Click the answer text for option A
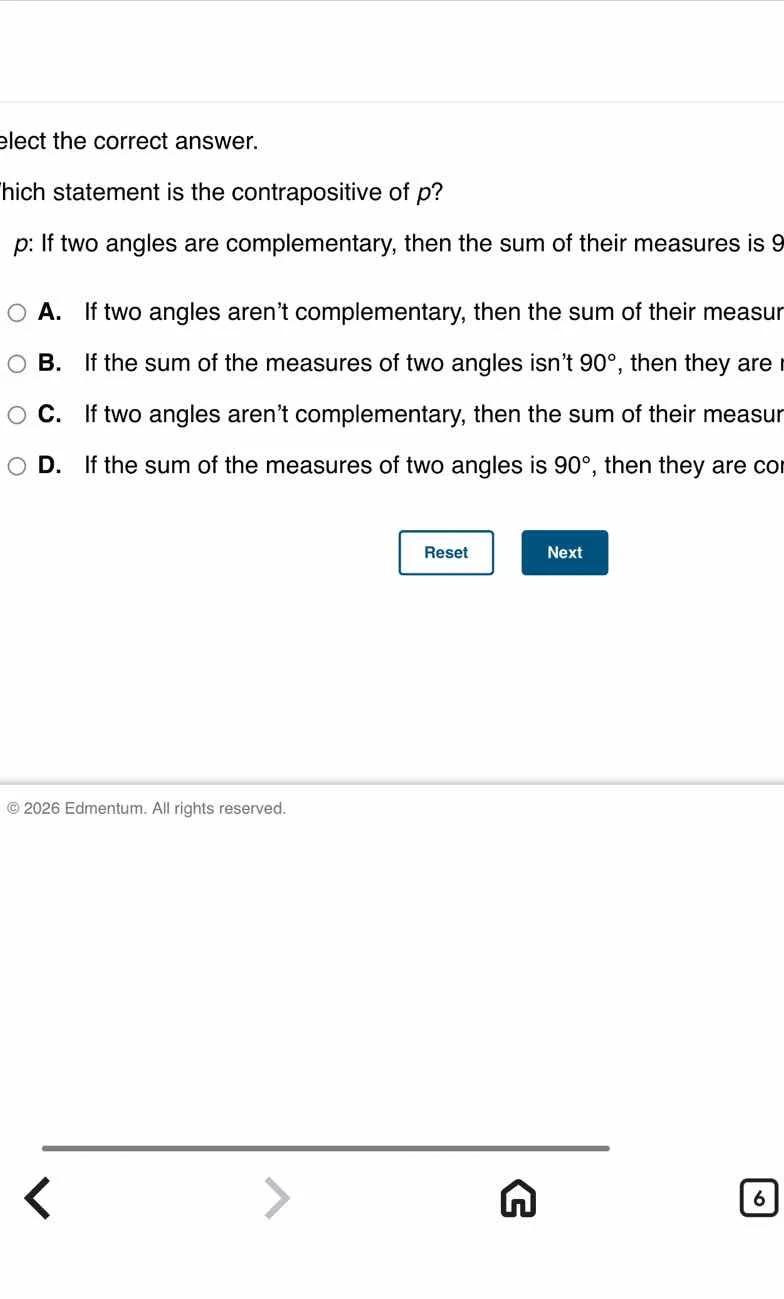The width and height of the screenshot is (784, 1299). [400, 312]
